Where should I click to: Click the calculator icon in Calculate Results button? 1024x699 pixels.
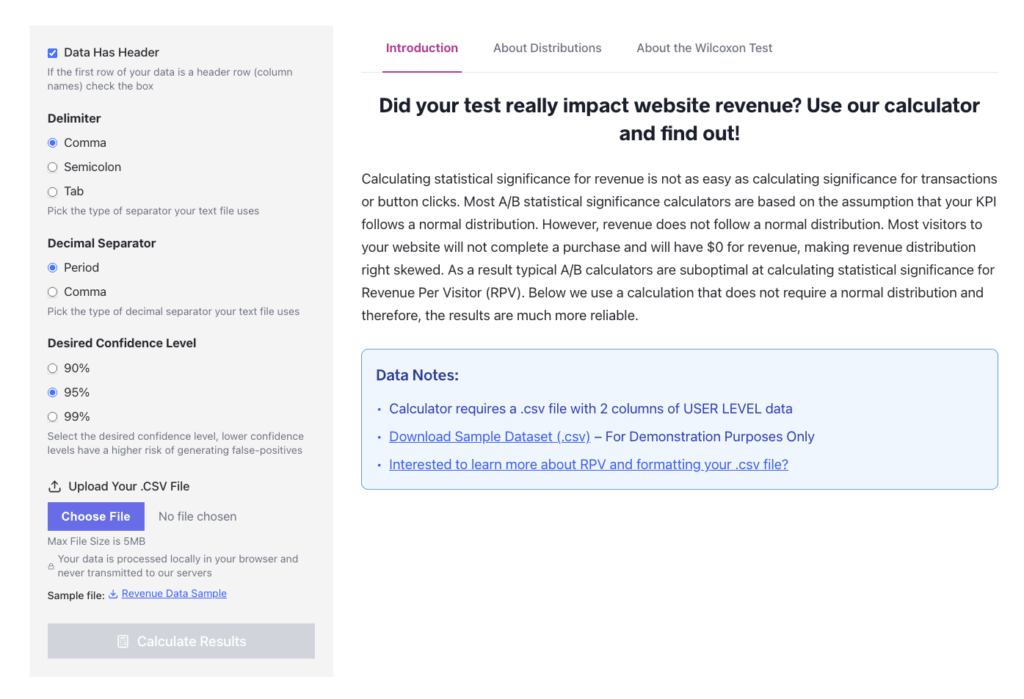(123, 642)
